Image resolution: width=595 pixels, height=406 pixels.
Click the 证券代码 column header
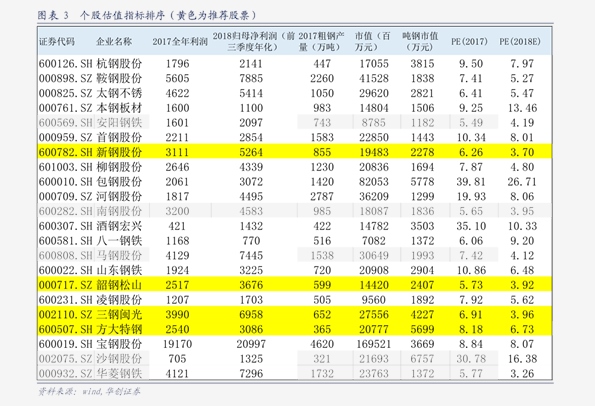(57, 41)
